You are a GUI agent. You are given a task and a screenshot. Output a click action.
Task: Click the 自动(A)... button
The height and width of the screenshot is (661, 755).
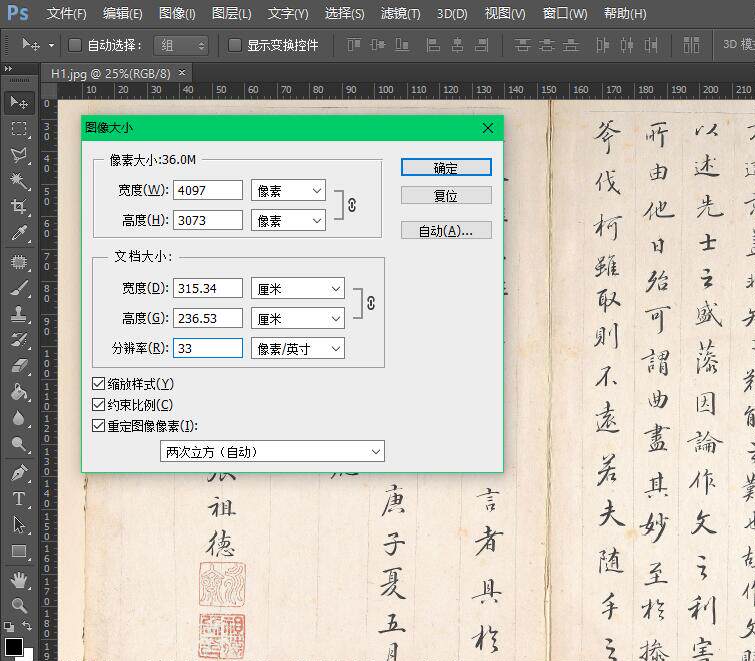446,231
